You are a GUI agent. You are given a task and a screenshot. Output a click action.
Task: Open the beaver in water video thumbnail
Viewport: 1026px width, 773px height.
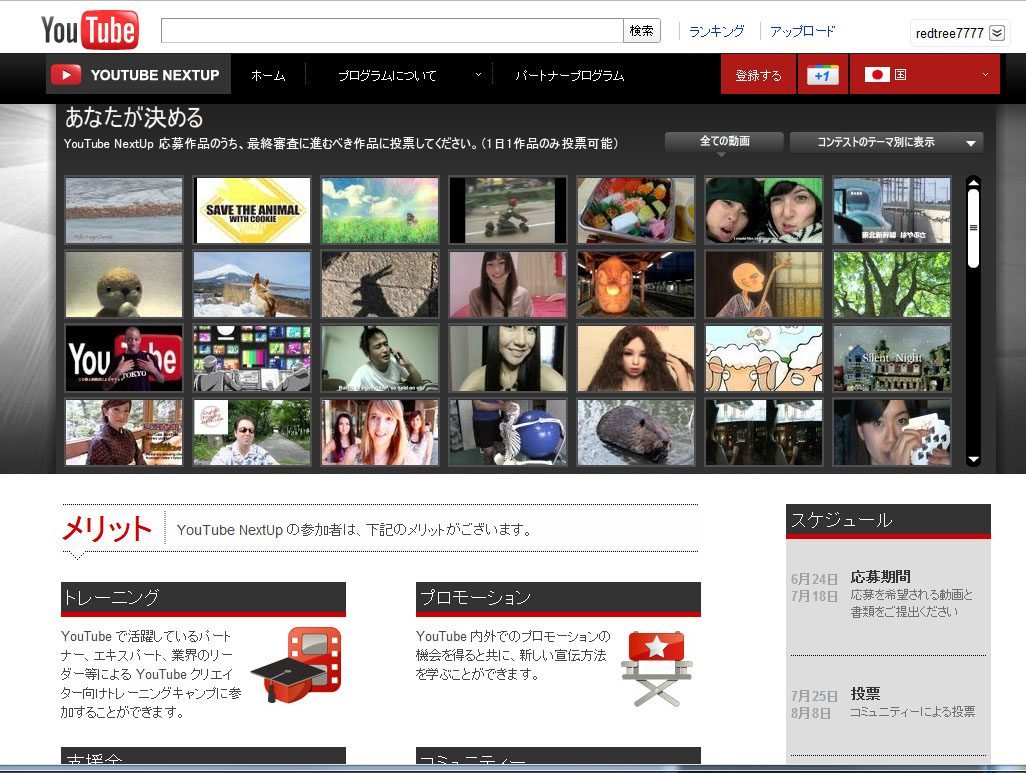click(x=635, y=433)
